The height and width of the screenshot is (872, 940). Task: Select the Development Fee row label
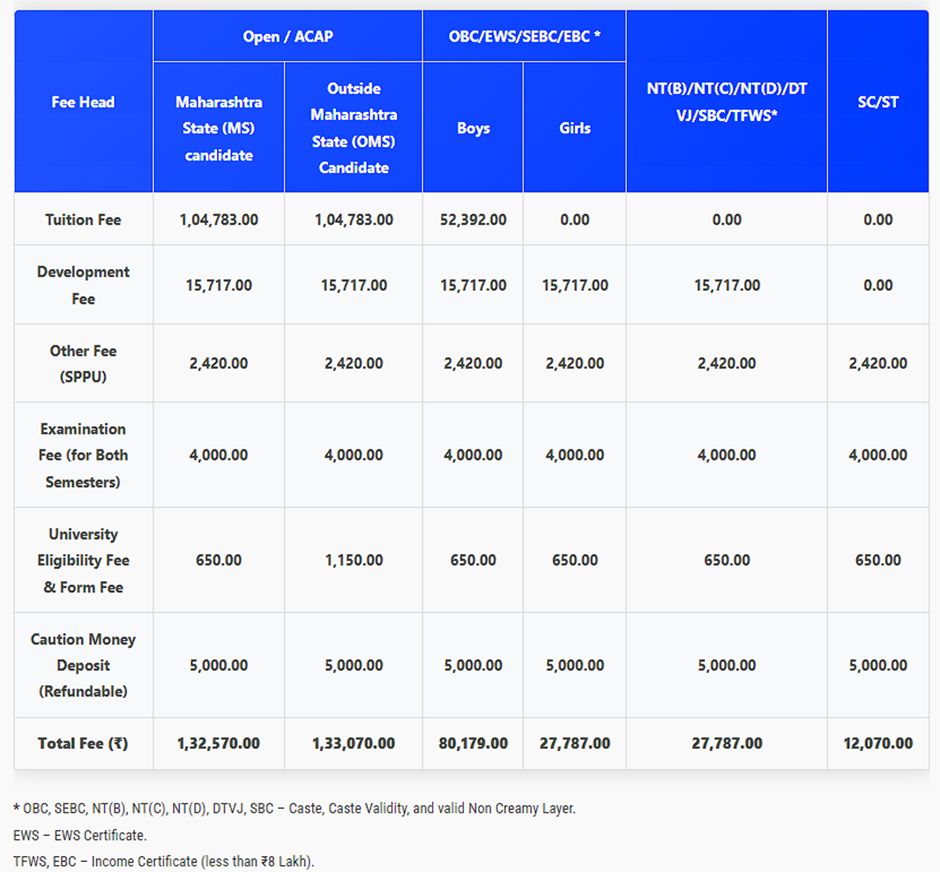click(83, 285)
